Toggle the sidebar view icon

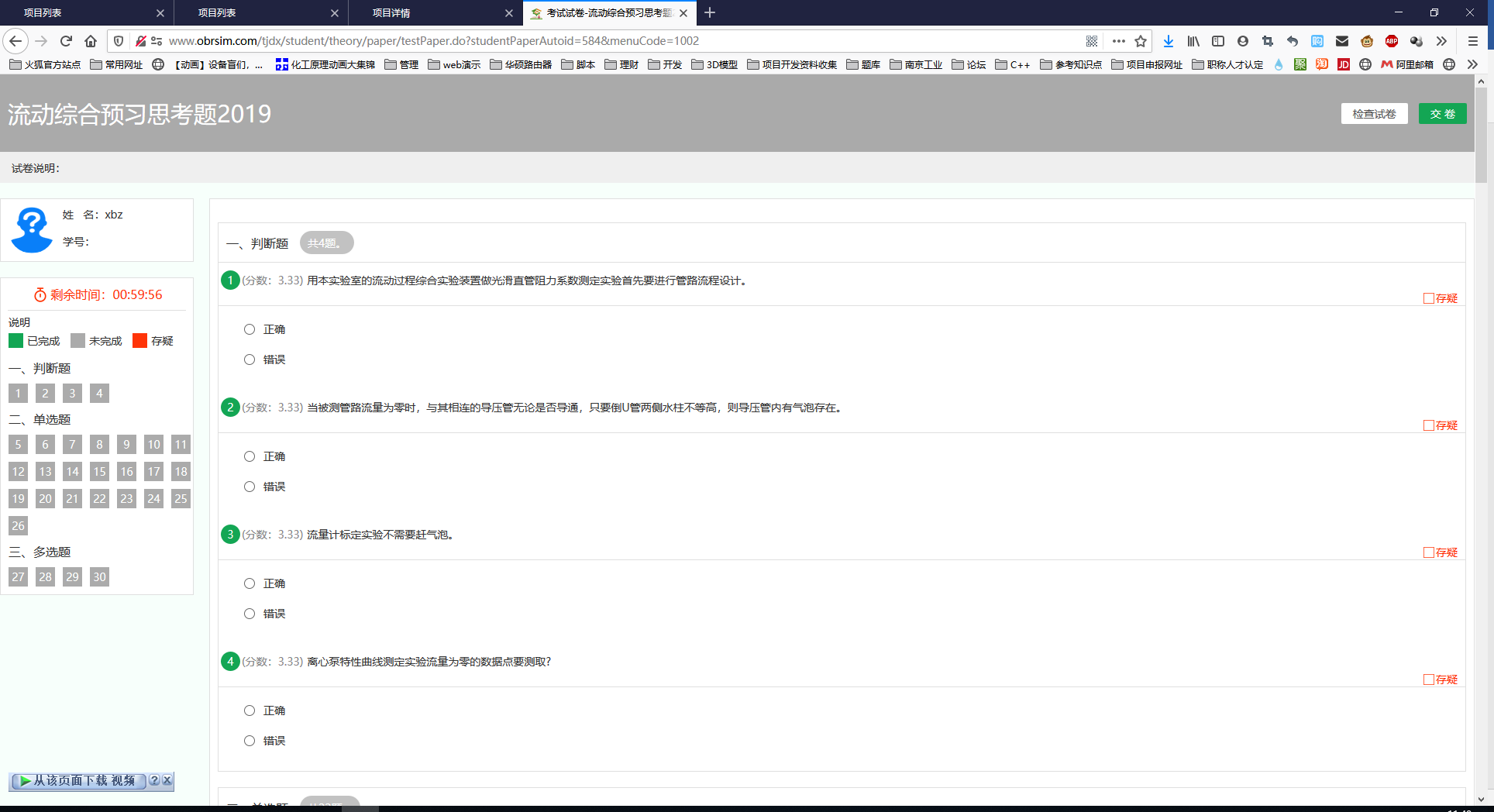coord(1218,41)
